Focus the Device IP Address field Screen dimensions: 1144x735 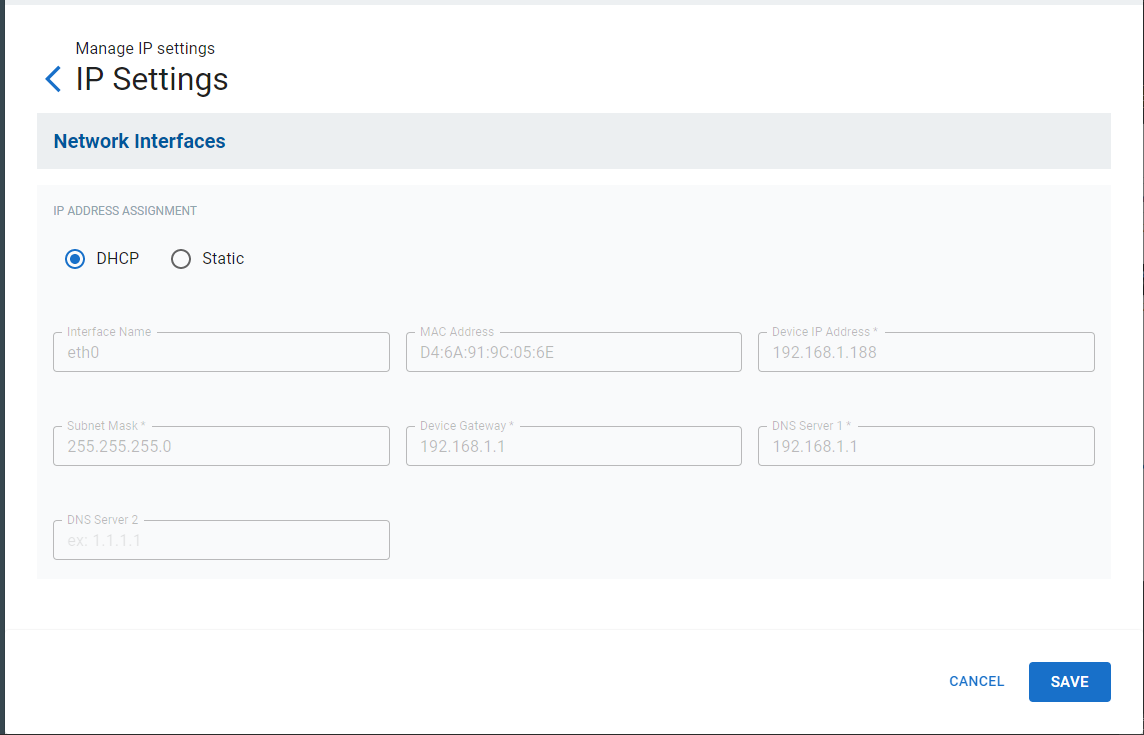[x=926, y=353]
